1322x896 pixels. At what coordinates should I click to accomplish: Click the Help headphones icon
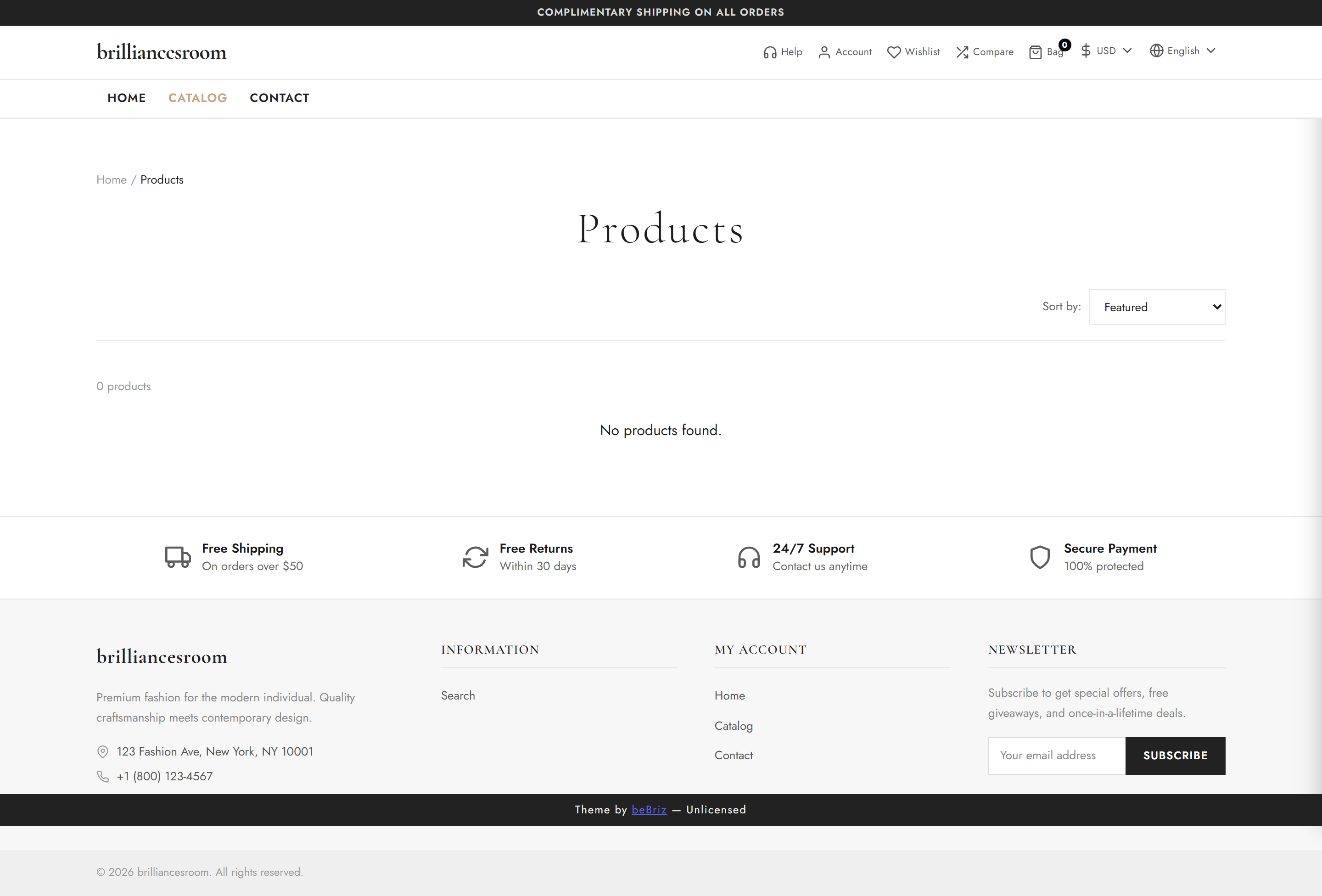[770, 52]
